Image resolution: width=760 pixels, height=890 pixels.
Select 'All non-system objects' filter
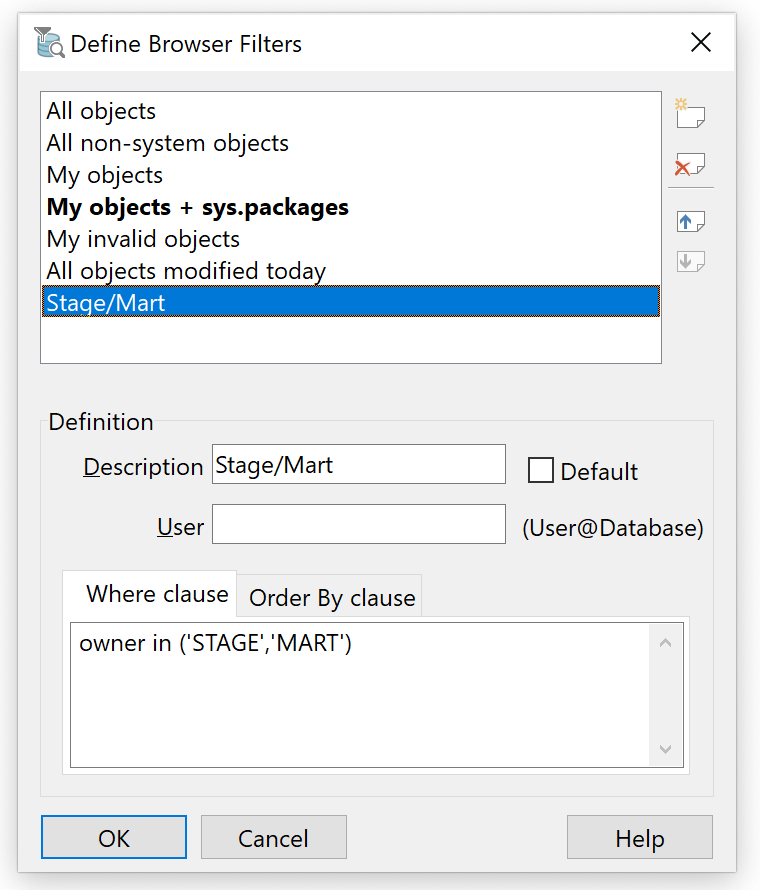pyautogui.click(x=351, y=143)
